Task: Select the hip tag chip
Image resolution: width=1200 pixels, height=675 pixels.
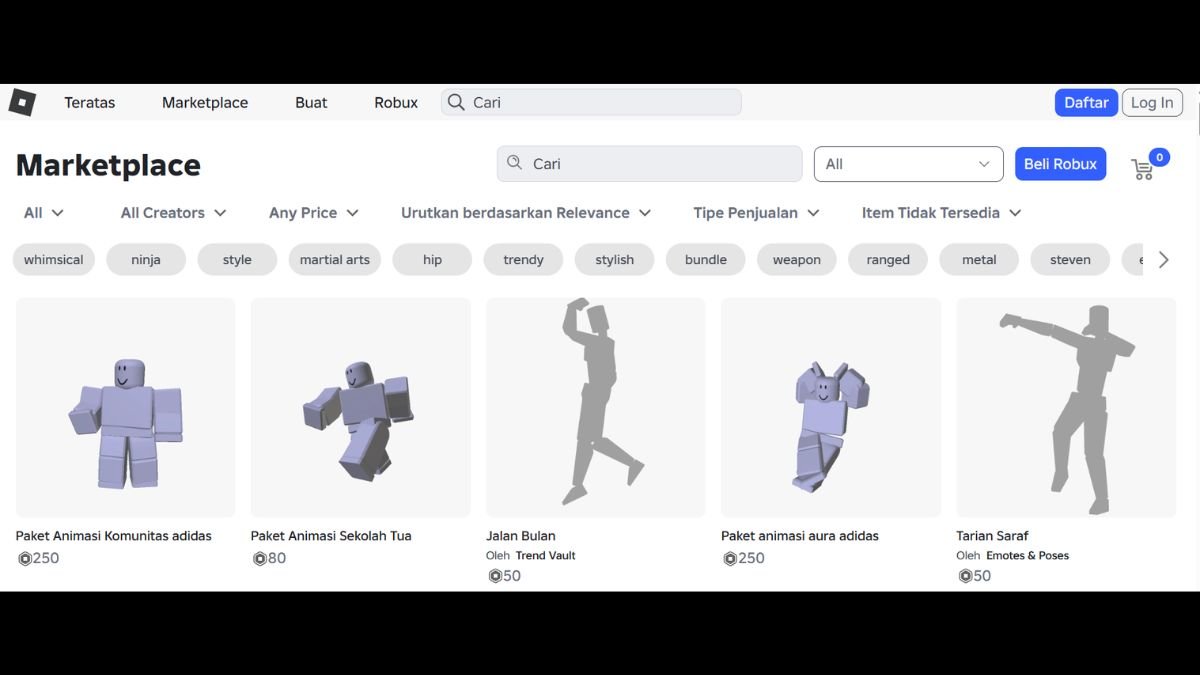Action: [x=432, y=259]
